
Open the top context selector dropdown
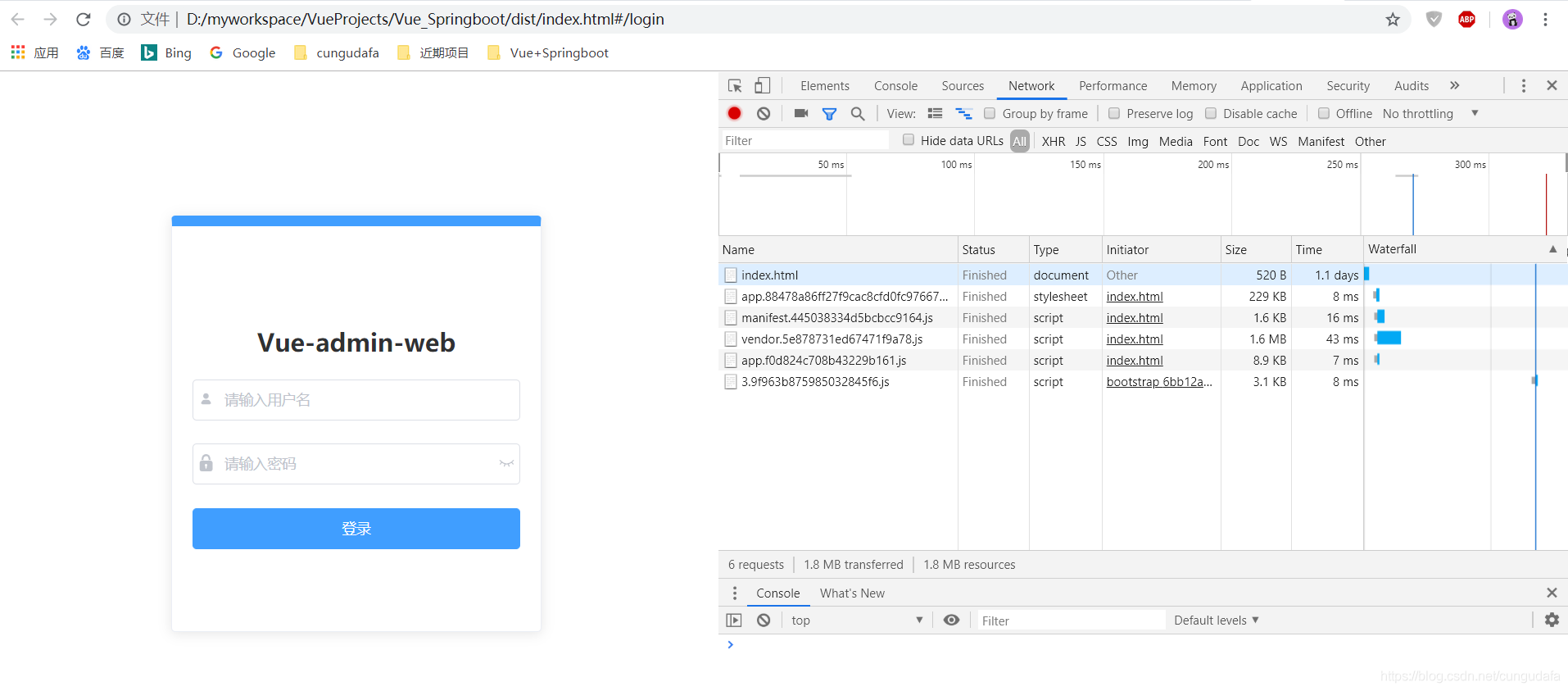[x=857, y=621]
